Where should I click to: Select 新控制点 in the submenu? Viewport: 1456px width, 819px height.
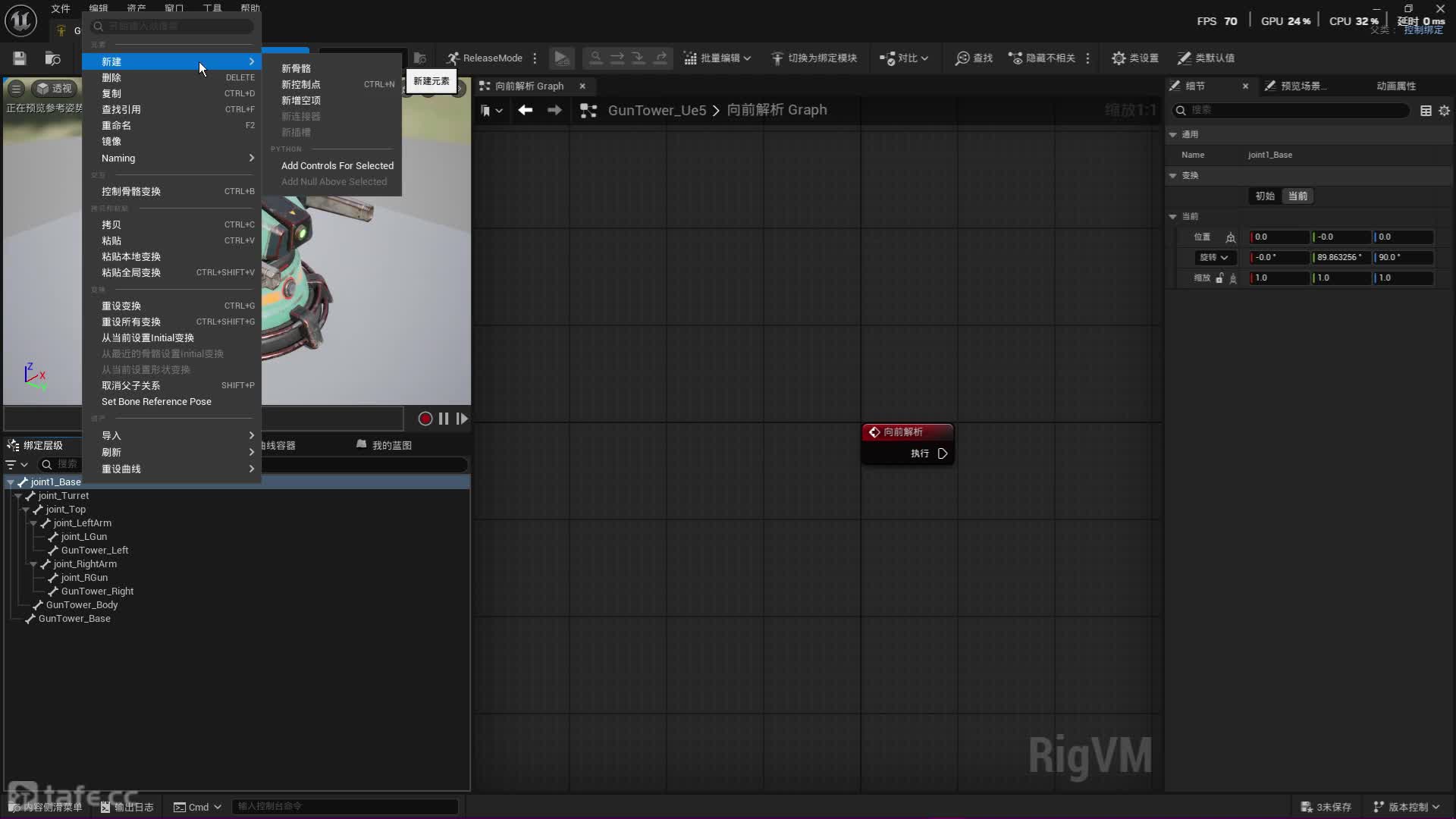coord(301,84)
